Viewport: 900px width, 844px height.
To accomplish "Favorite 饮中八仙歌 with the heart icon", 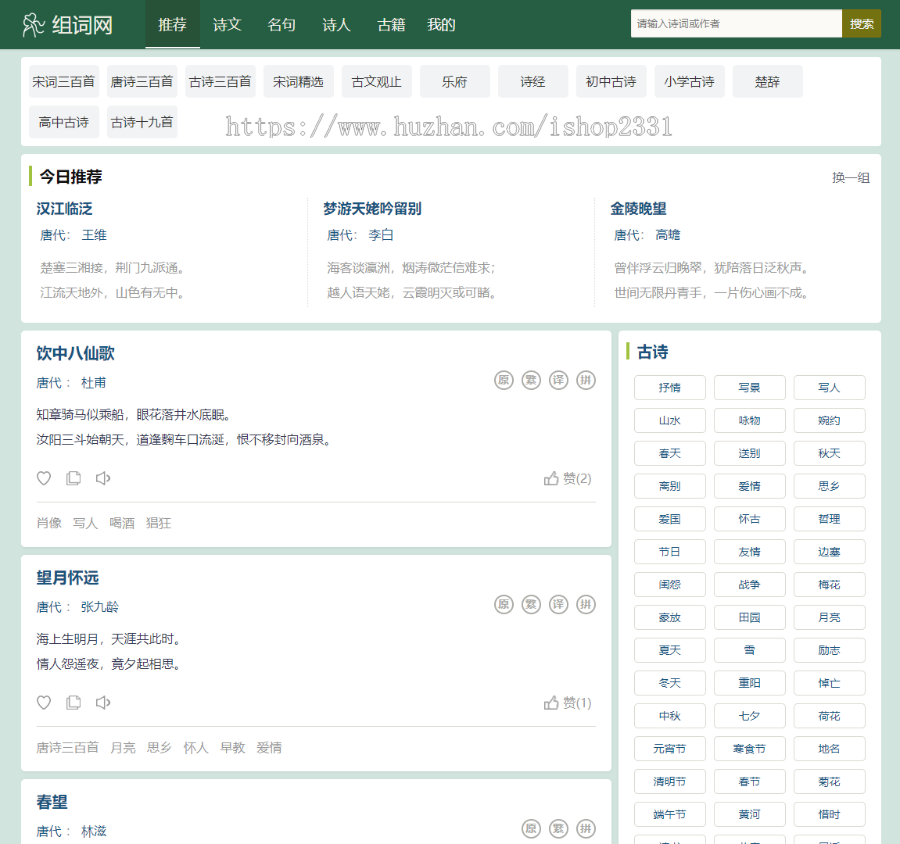I will [44, 478].
